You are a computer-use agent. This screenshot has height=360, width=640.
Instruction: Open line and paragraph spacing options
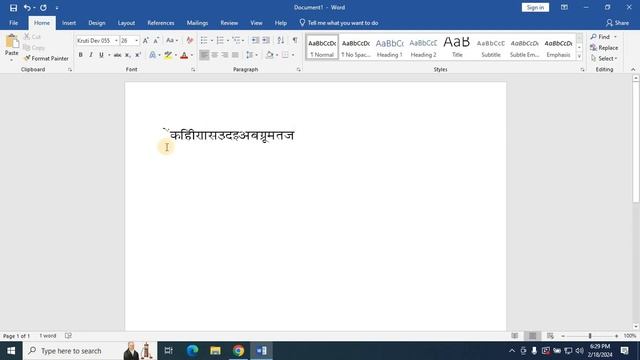coord(249,55)
